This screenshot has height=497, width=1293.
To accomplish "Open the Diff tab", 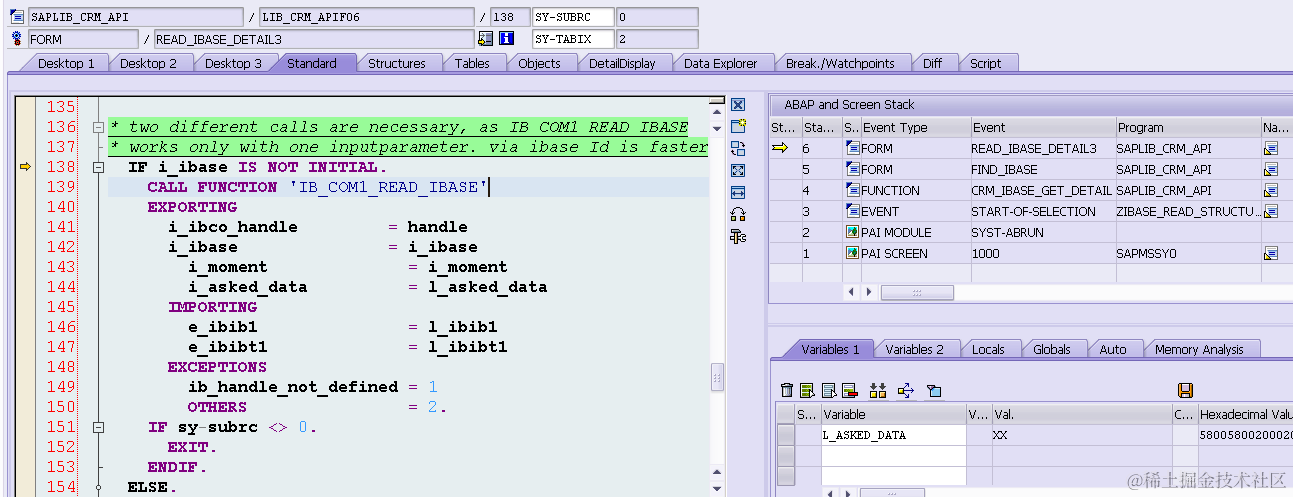I will coord(933,63).
